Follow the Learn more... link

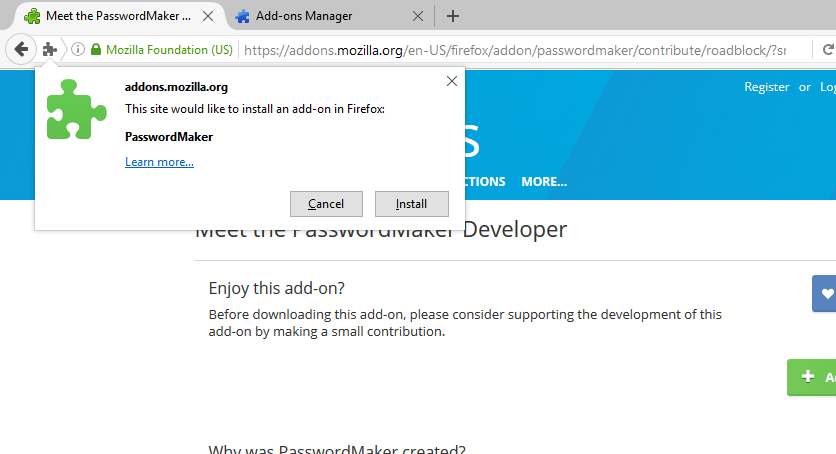click(x=159, y=162)
